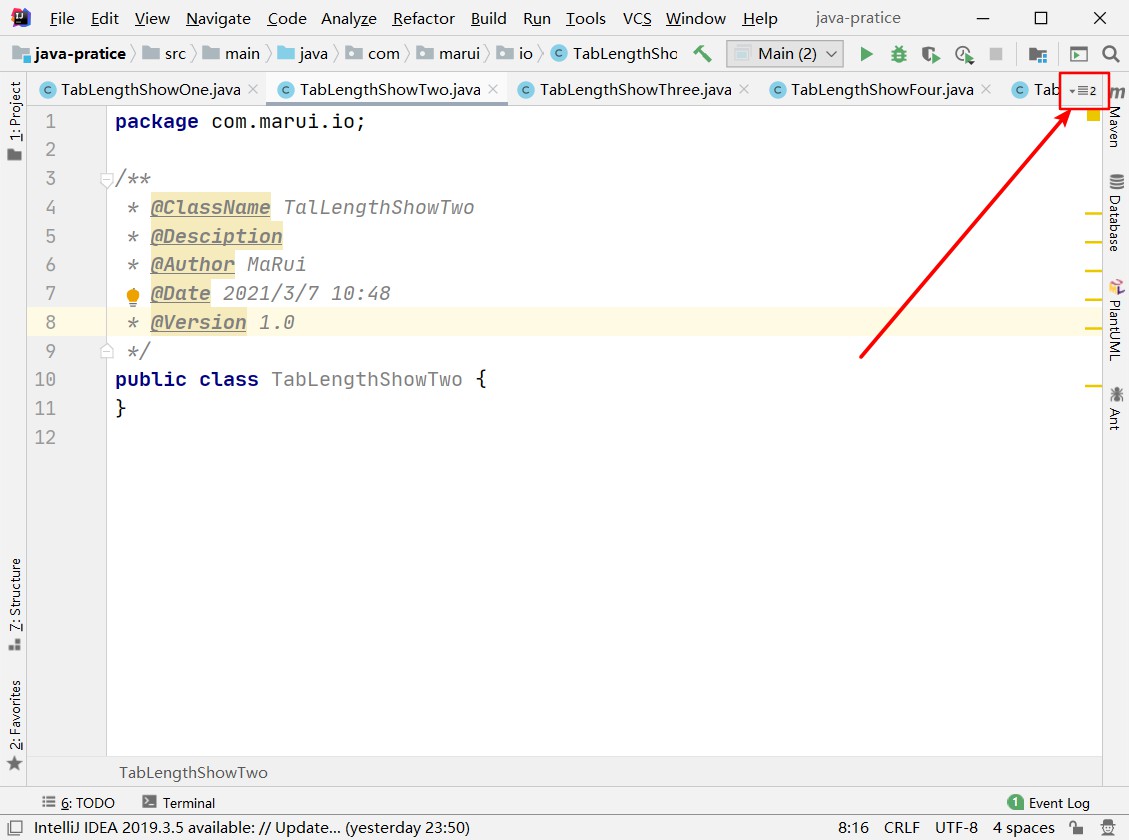
Task: Click the Search Everywhere magnifier icon
Action: [1110, 54]
